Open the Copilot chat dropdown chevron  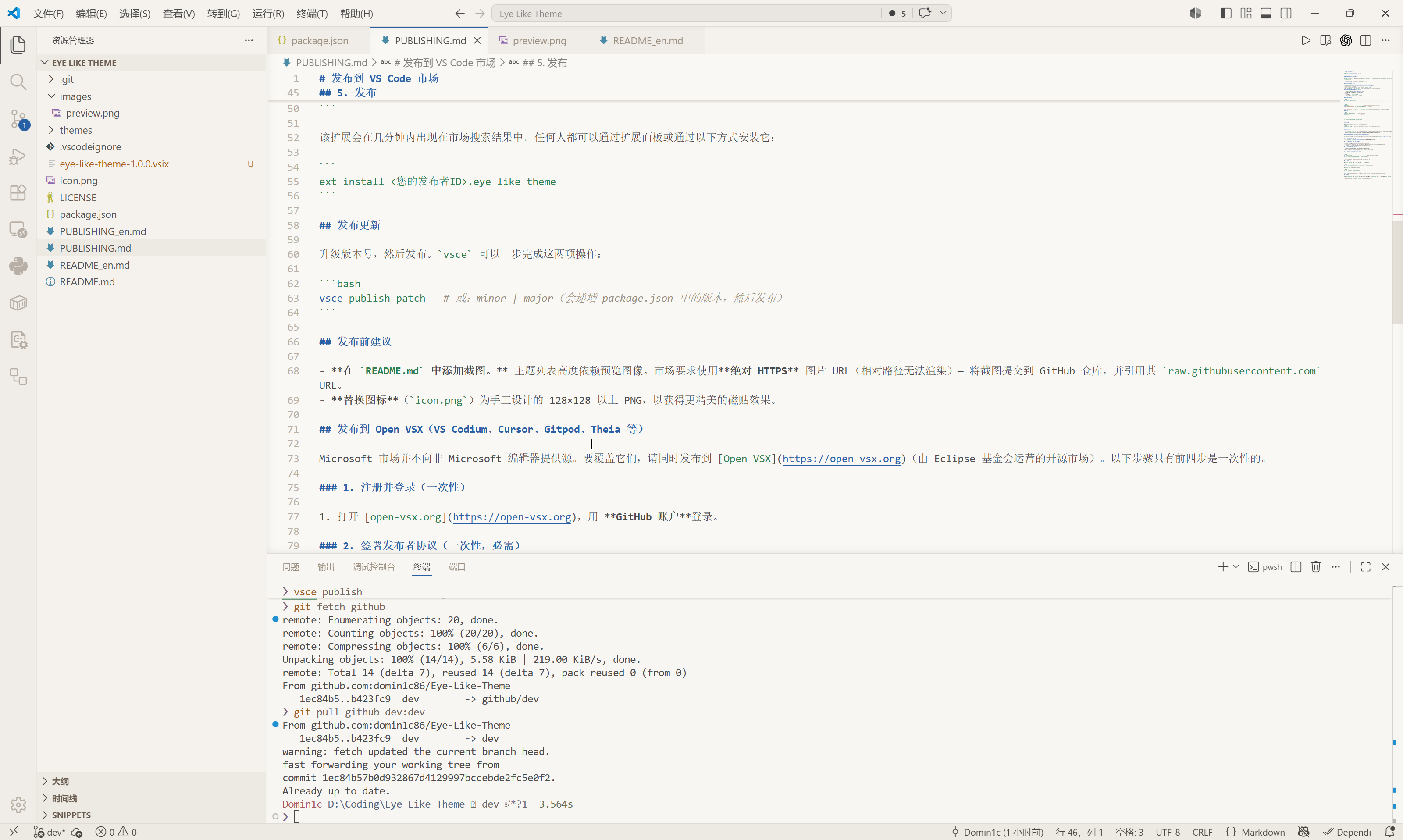pos(943,13)
